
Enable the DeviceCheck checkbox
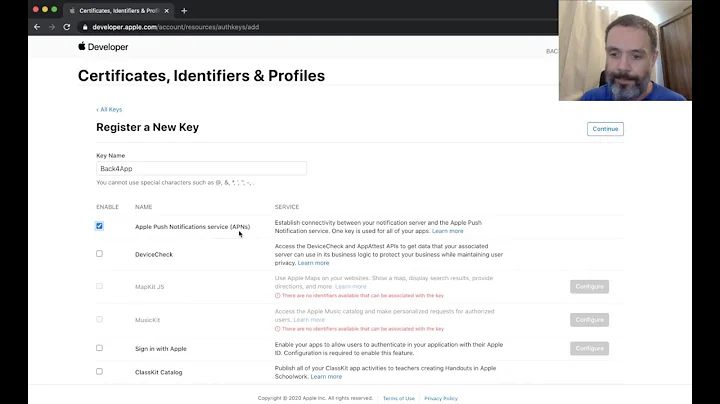[99, 254]
